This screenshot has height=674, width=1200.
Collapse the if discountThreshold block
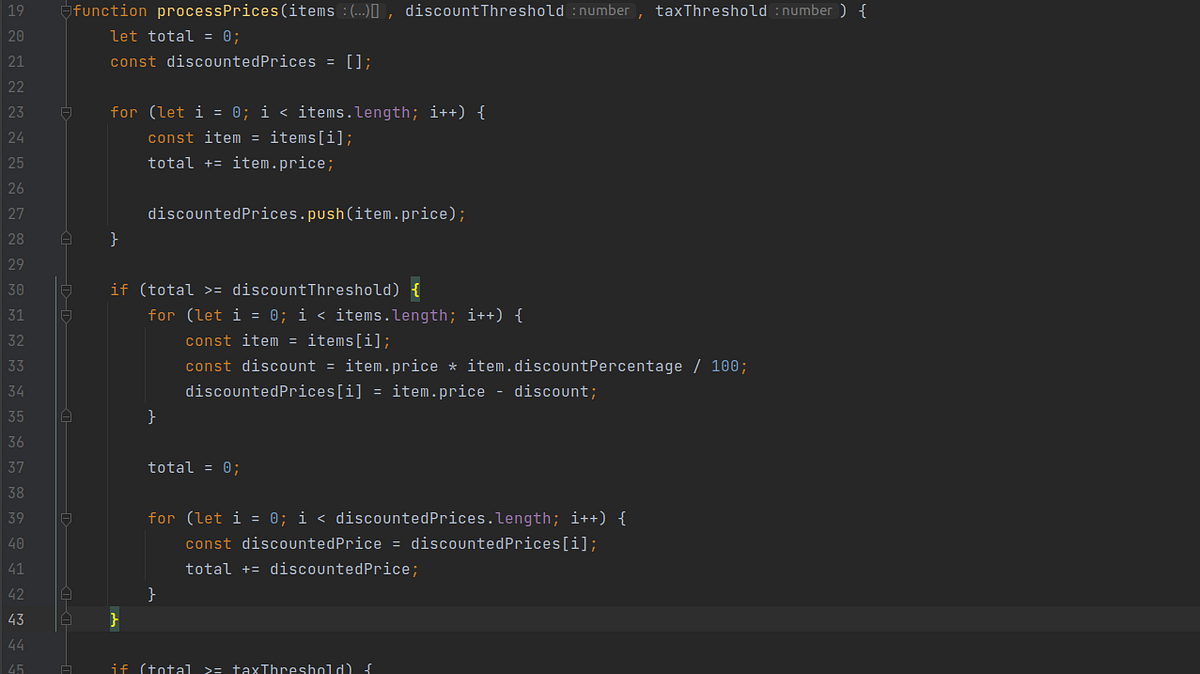[66, 289]
